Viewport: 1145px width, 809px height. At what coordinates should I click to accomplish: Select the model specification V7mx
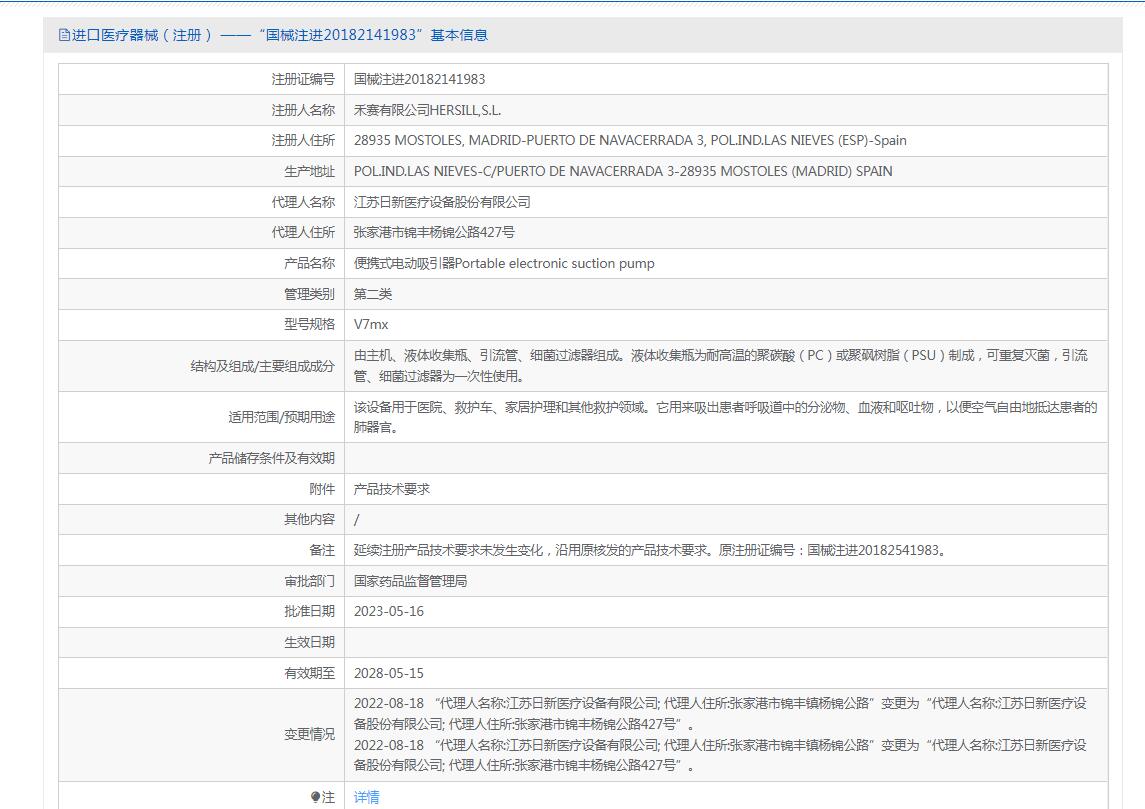click(371, 325)
